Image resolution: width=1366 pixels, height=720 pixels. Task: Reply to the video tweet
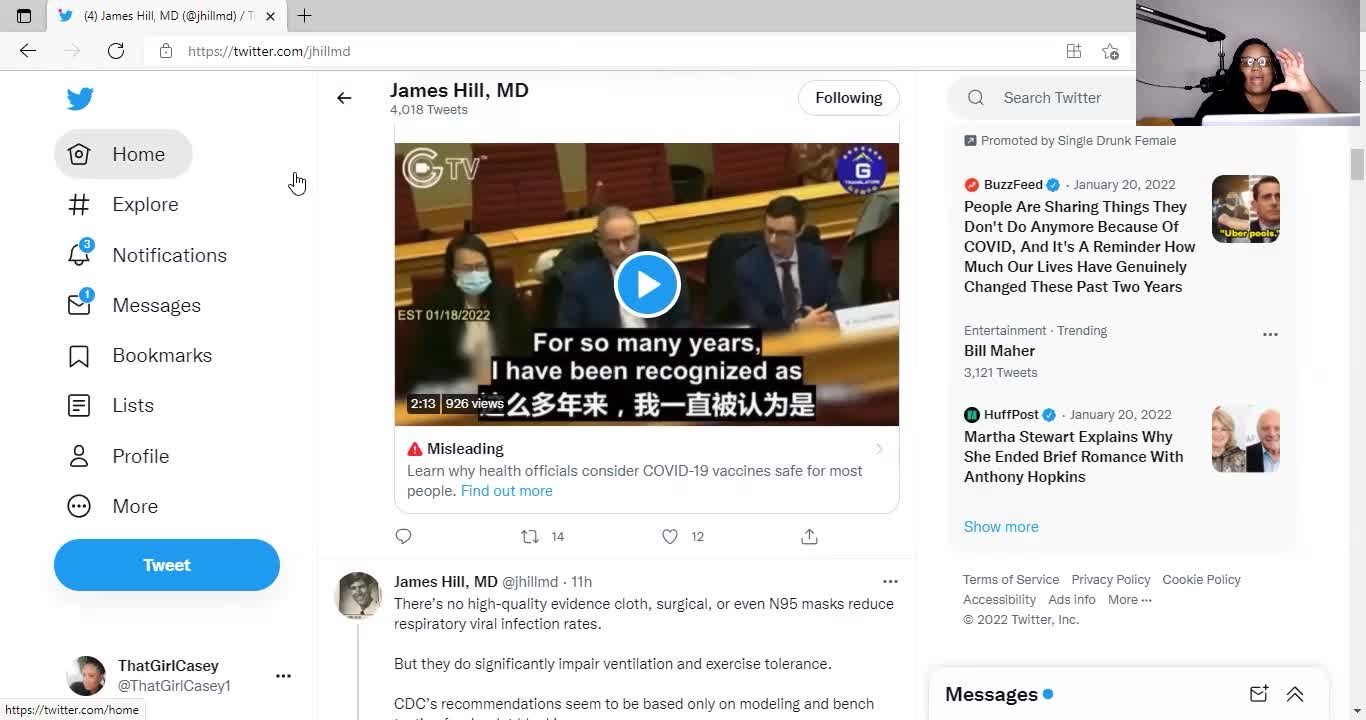[x=403, y=537]
